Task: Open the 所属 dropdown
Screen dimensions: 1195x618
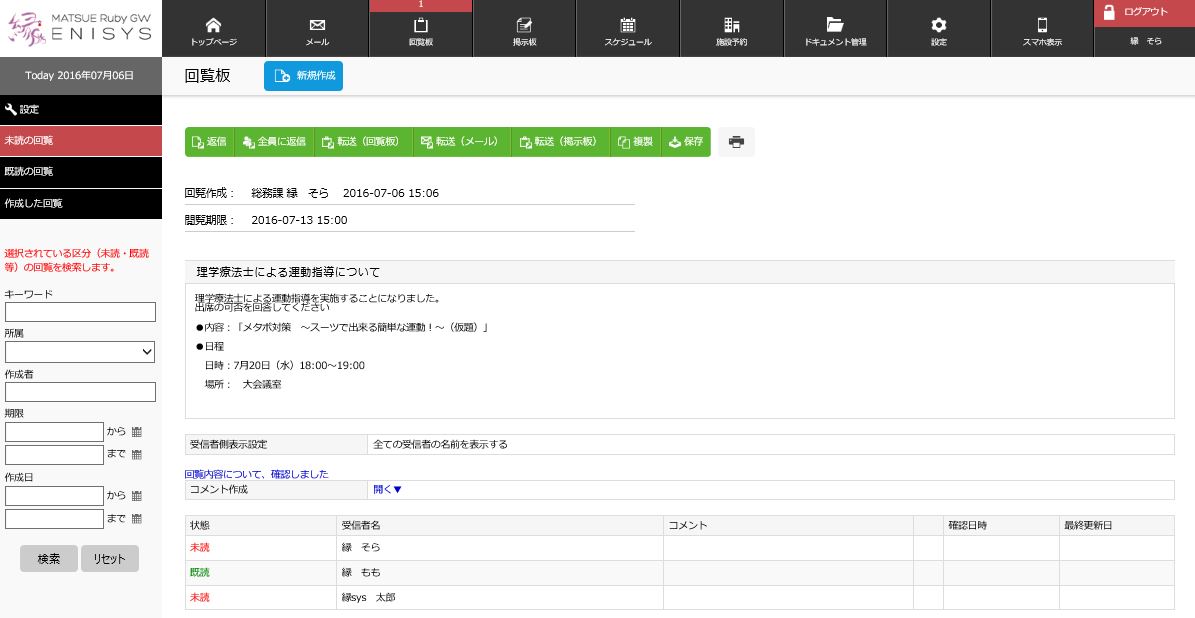Action: click(80, 352)
